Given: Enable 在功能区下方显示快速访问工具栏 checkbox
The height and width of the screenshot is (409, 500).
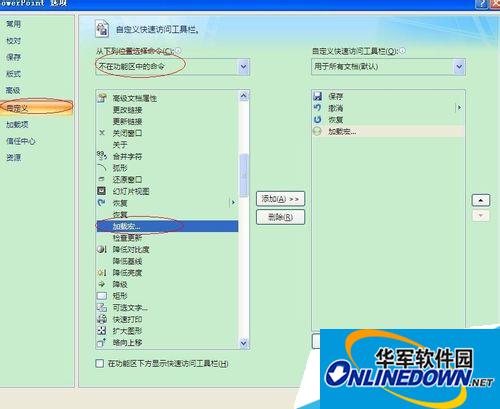Looking at the screenshot, I should point(100,363).
